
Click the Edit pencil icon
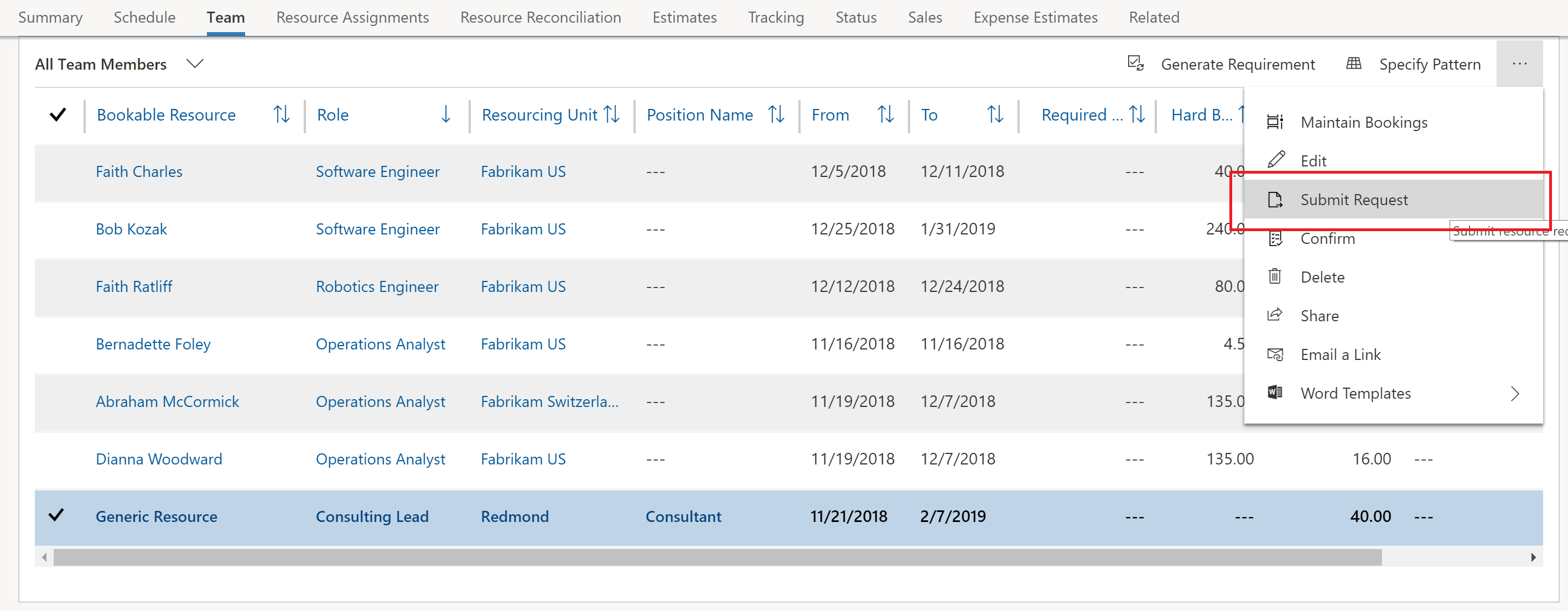1276,160
